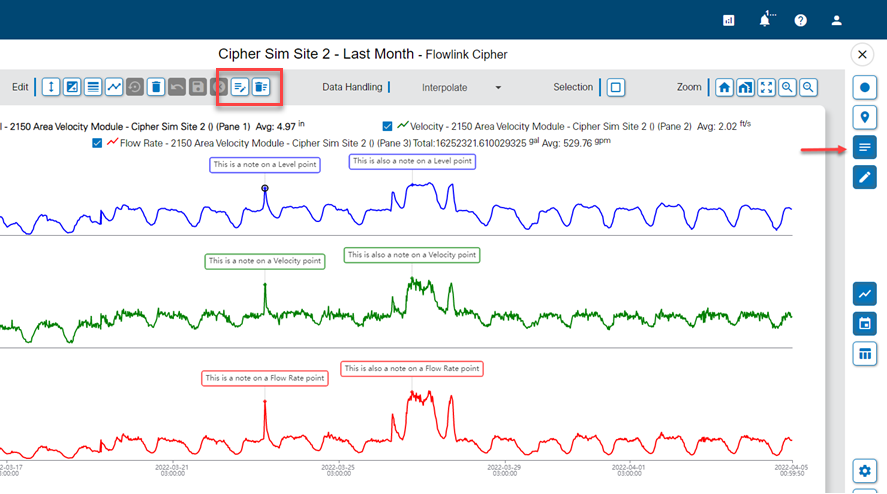Open the calendar date icon in sidebar
This screenshot has height=494, width=887.
coord(865,324)
